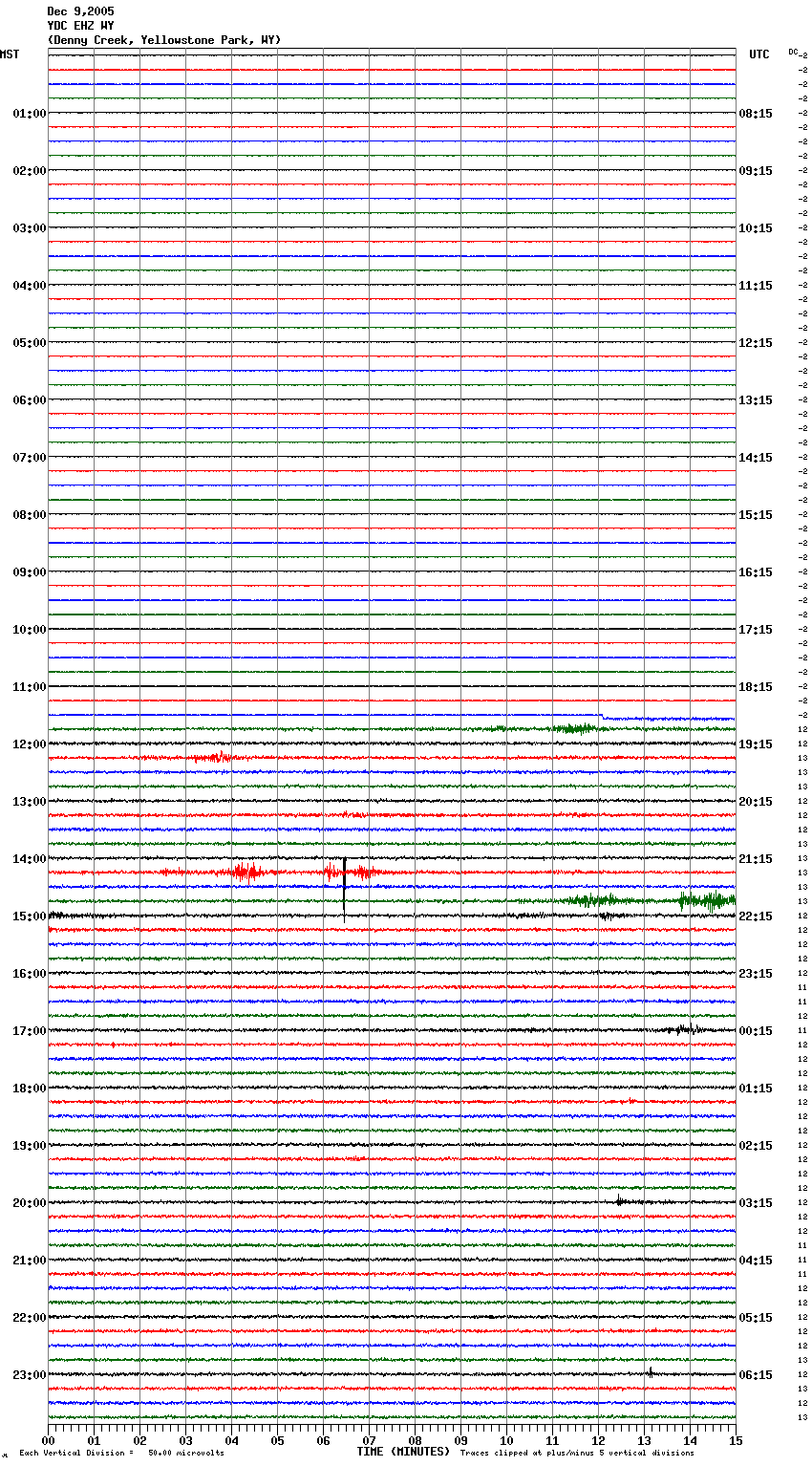Select the '03:00' MST hour label

[x=30, y=228]
